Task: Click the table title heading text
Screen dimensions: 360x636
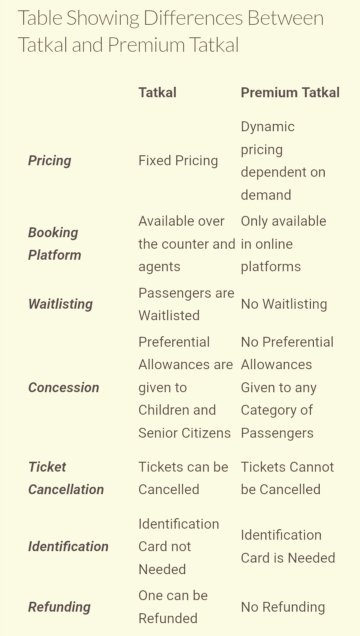Action: 171,32
